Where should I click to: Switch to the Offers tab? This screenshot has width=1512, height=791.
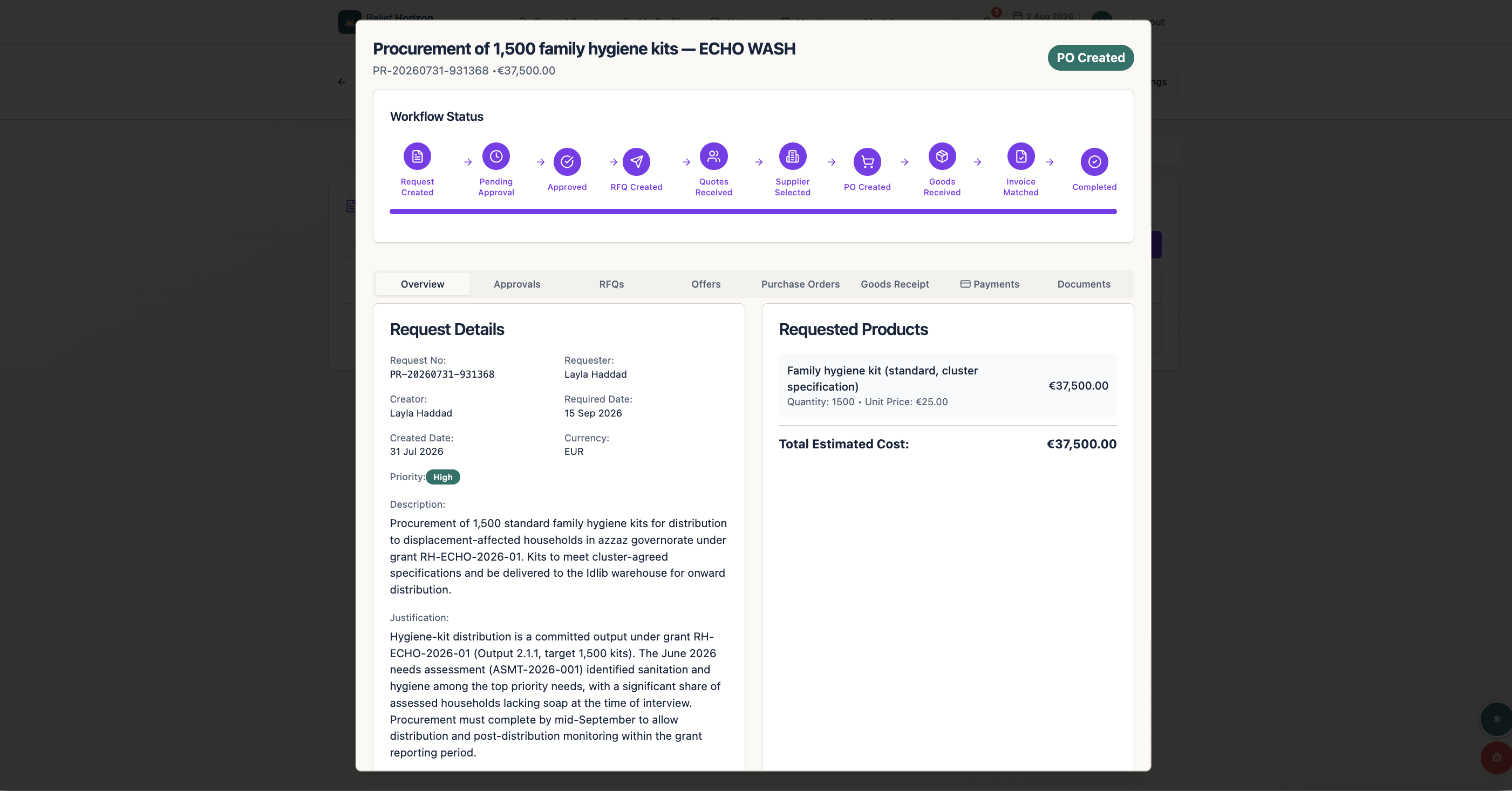[706, 284]
